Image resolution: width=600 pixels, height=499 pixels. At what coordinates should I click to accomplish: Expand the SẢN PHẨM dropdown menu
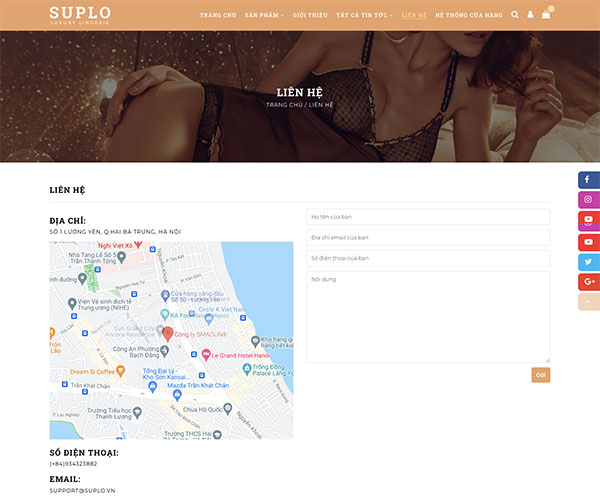pyautogui.click(x=264, y=15)
